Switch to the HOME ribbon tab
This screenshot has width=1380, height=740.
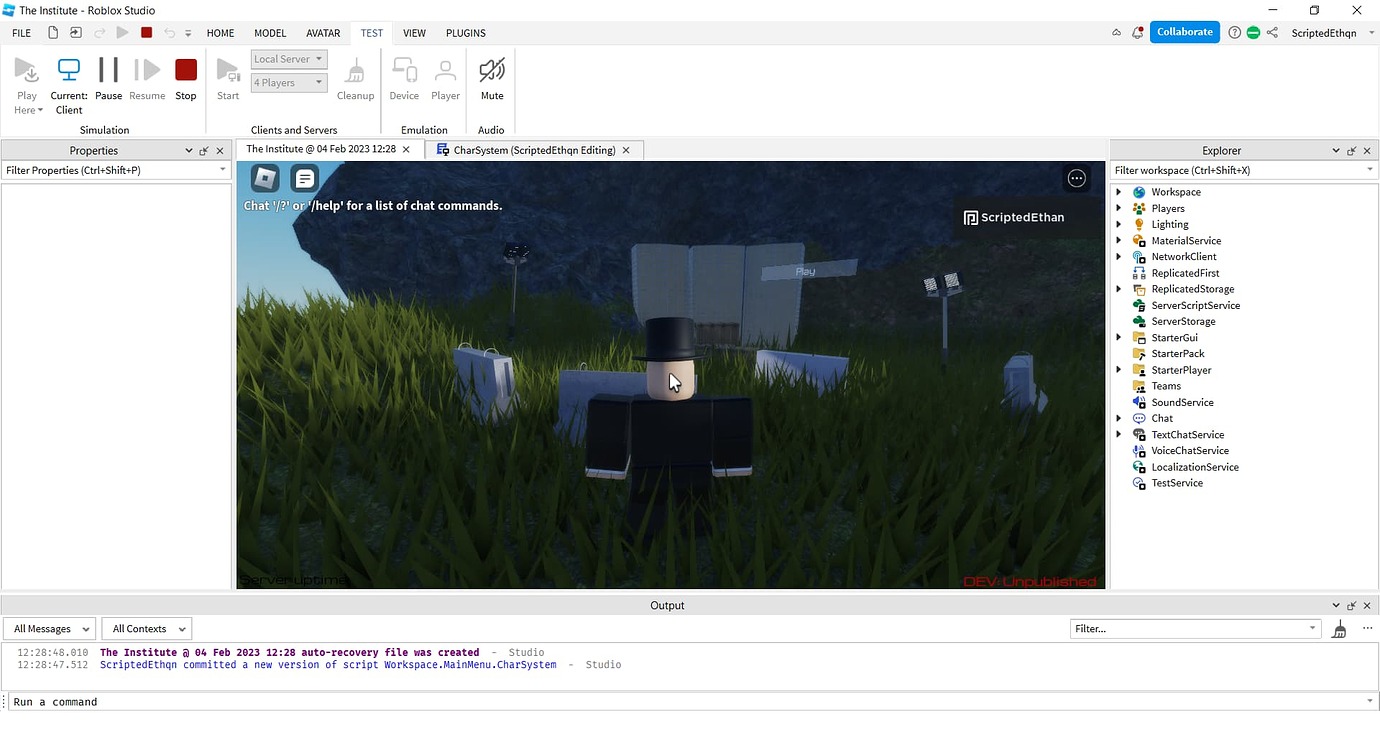[220, 32]
